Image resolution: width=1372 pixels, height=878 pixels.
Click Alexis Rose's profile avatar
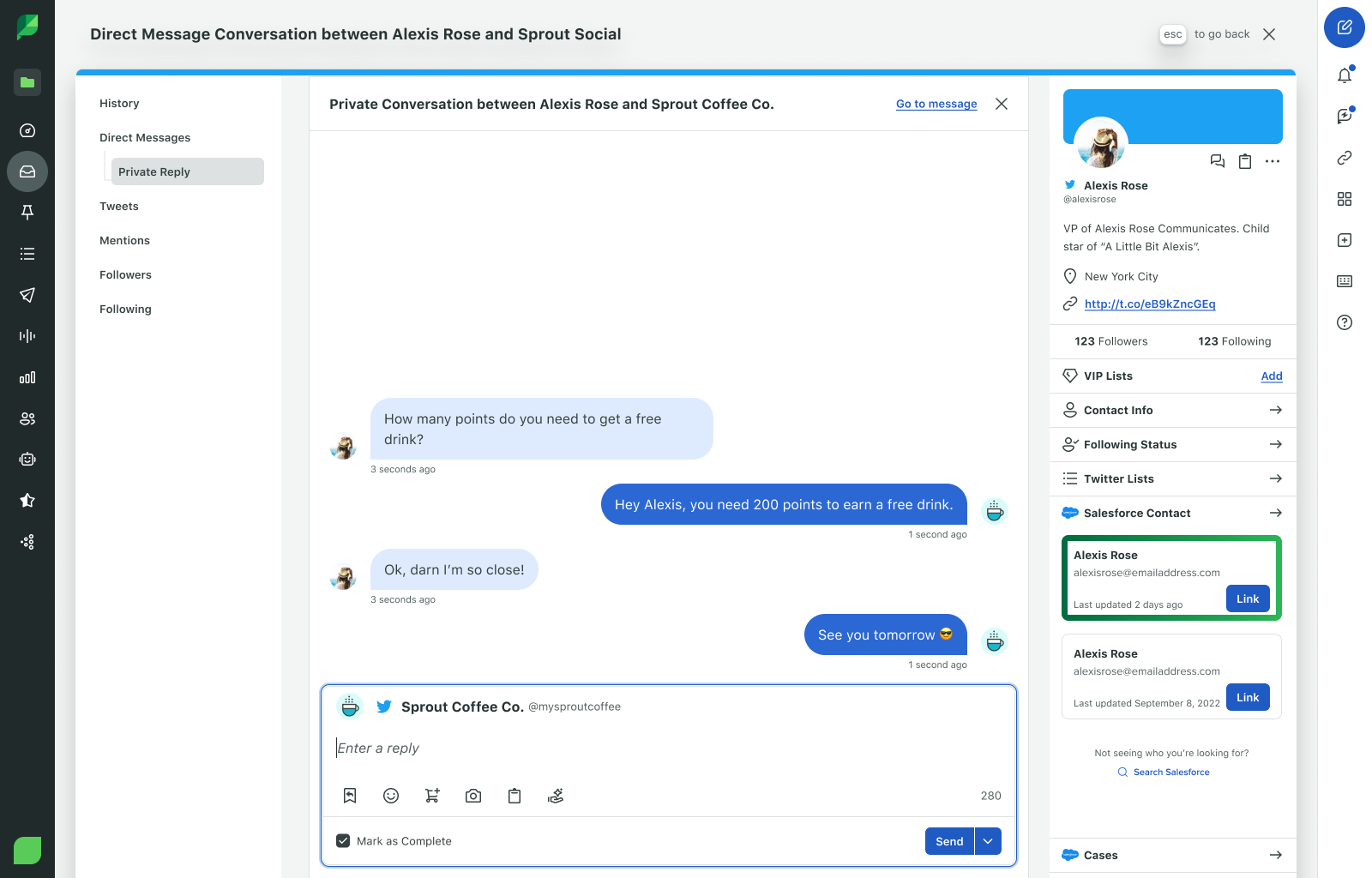(x=1101, y=143)
